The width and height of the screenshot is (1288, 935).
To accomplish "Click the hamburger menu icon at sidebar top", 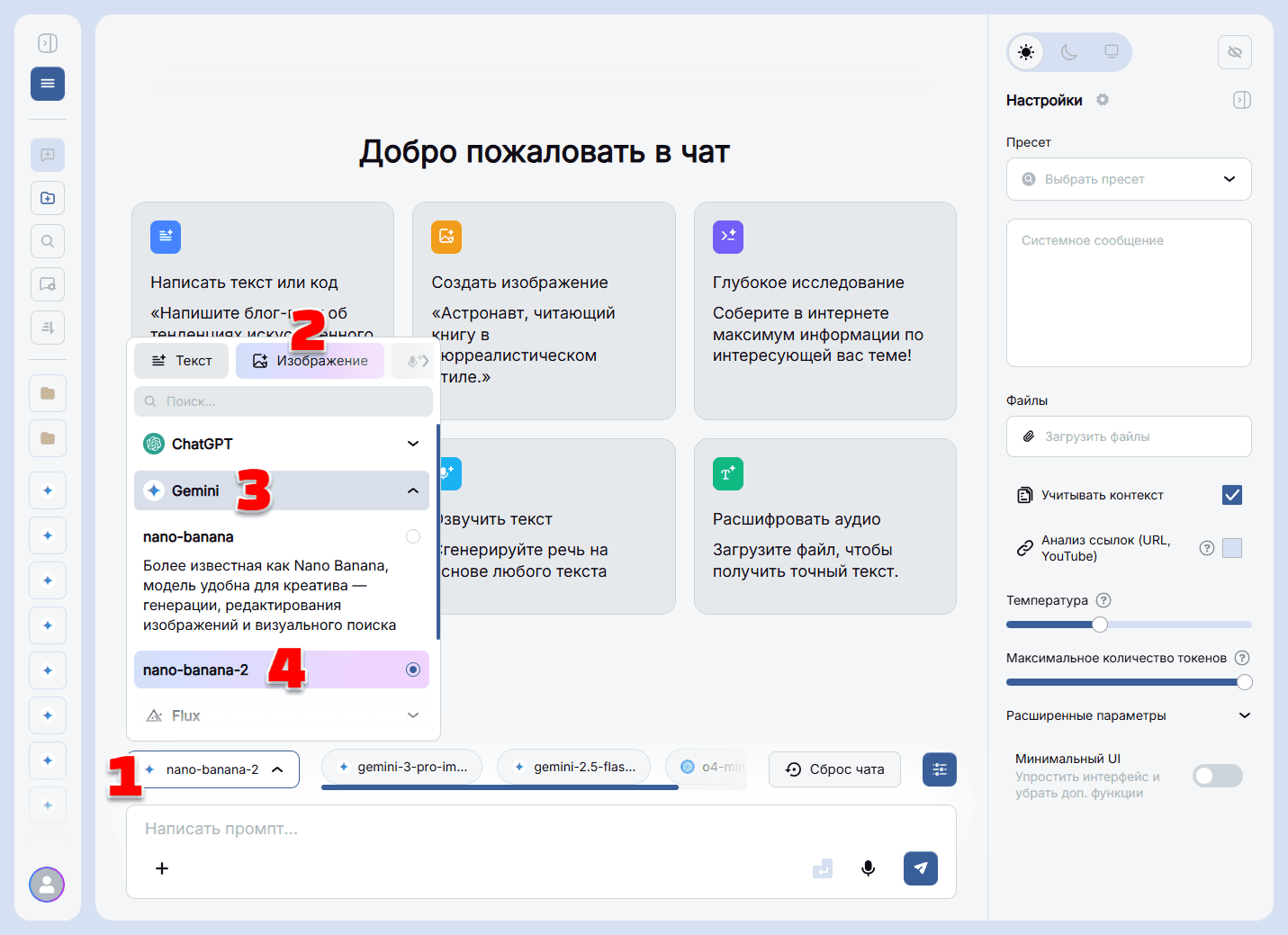I will click(x=47, y=83).
